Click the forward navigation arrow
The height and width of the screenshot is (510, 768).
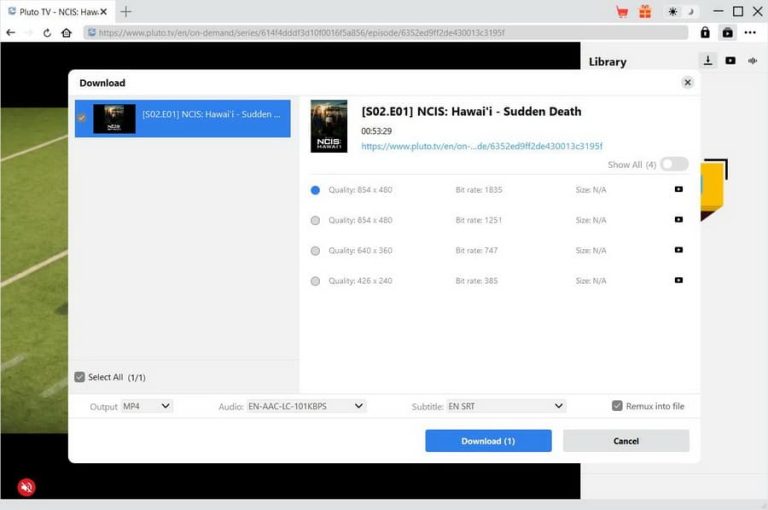click(x=29, y=33)
